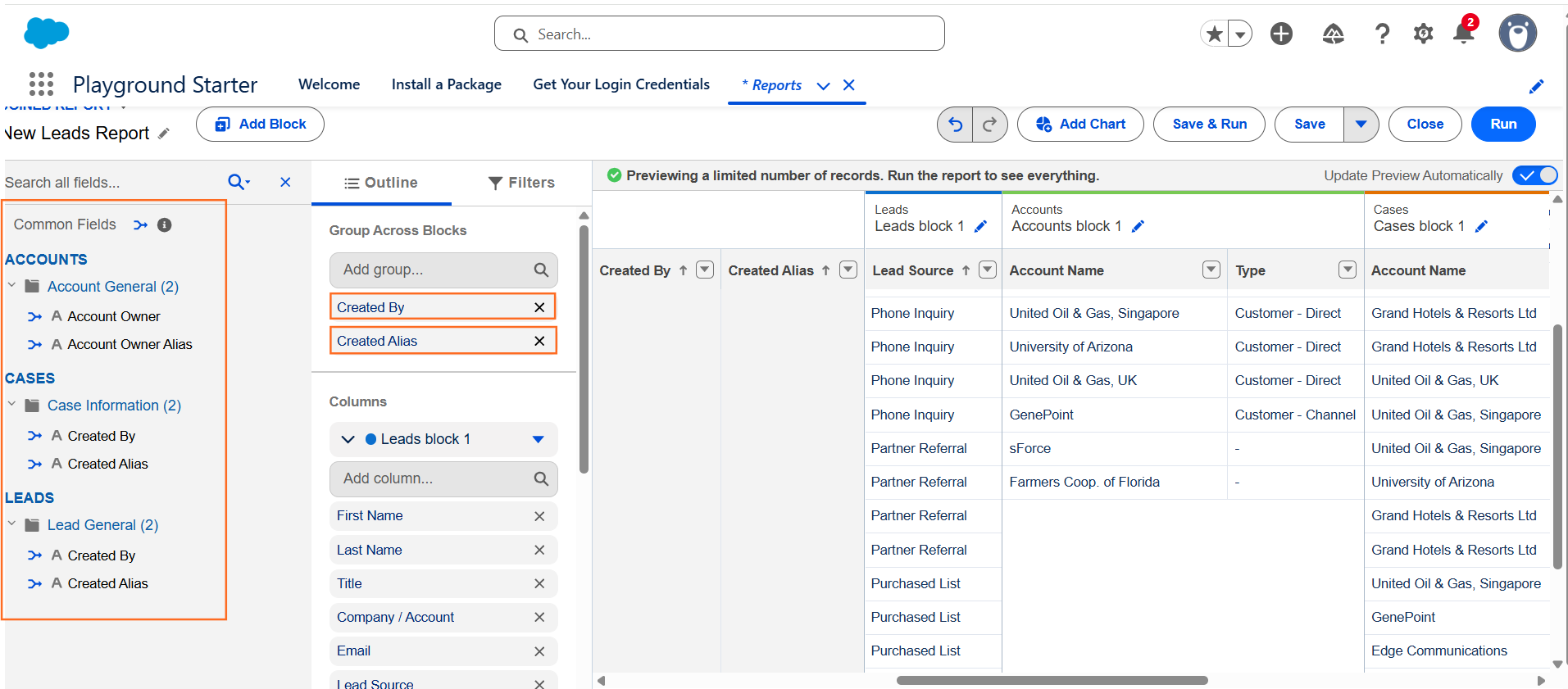Edit the New Leads Report name pencil
The height and width of the screenshot is (689, 1568).
(163, 134)
